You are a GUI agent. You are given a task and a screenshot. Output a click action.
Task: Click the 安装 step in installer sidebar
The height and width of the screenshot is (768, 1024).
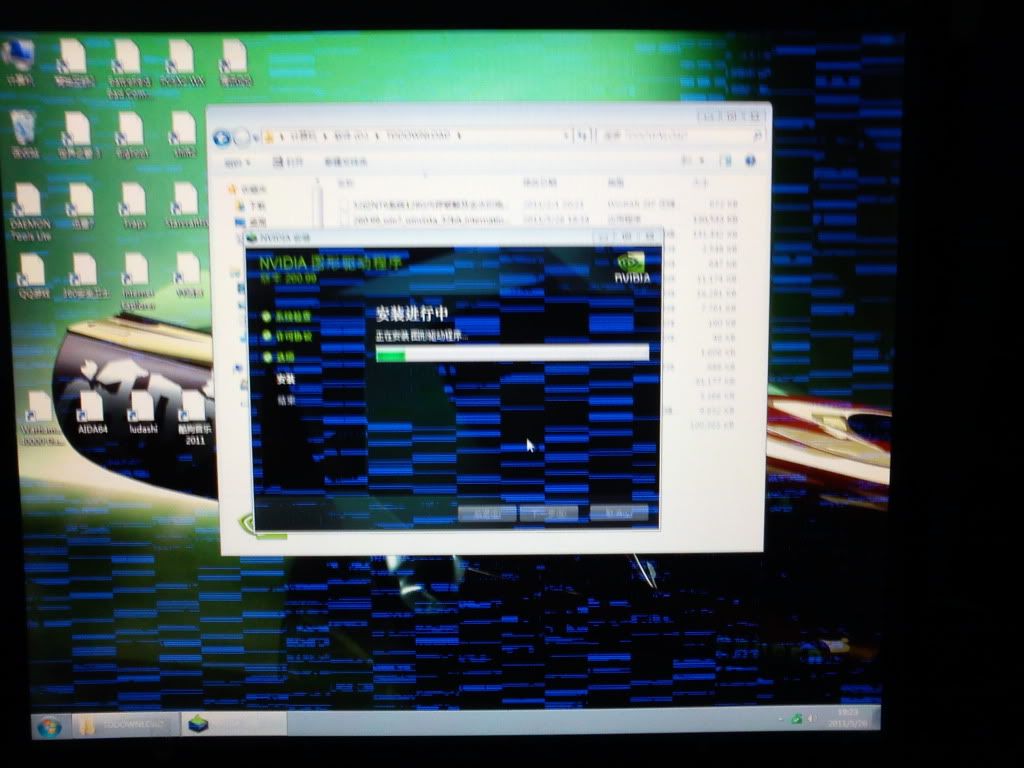[285, 379]
